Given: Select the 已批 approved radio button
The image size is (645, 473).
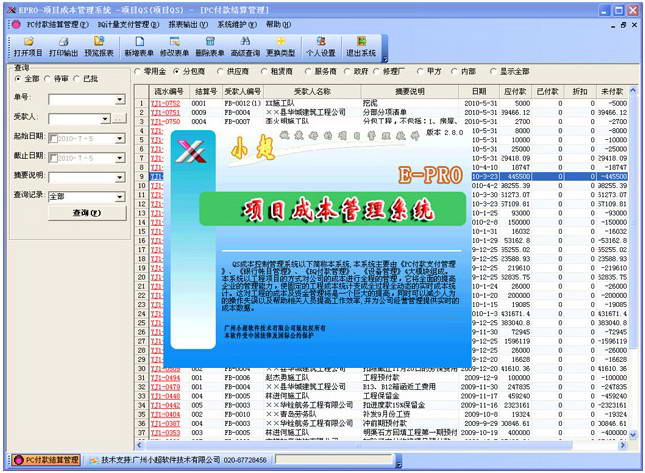Looking at the screenshot, I should [77, 79].
